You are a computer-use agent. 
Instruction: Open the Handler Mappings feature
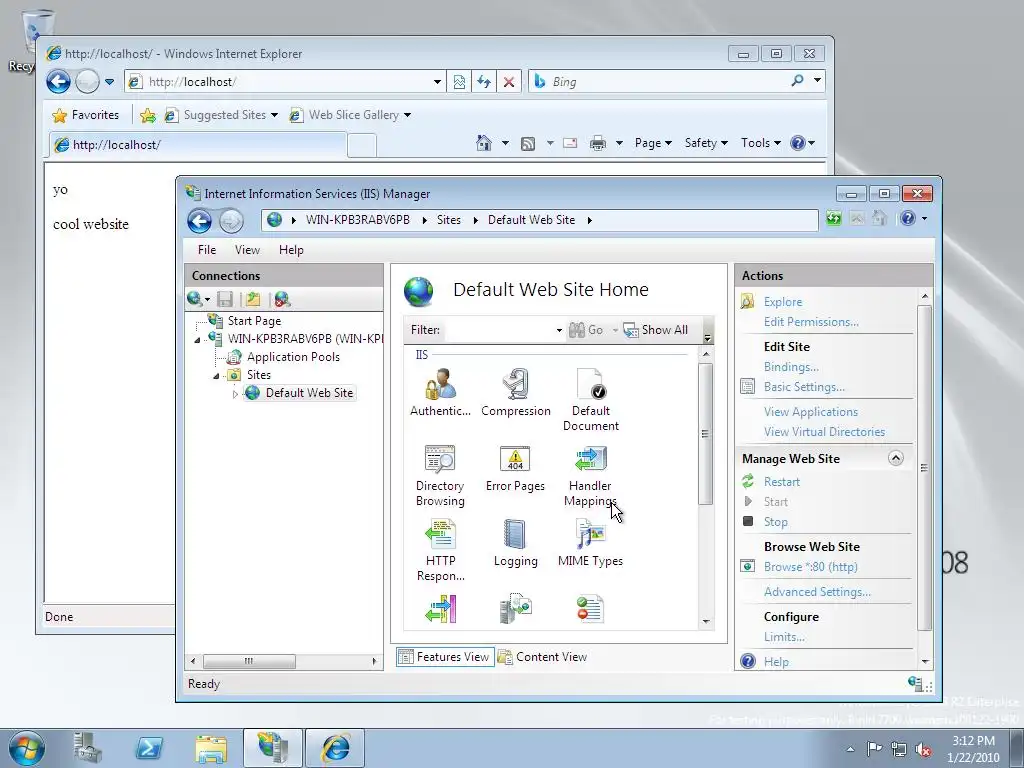click(x=590, y=475)
